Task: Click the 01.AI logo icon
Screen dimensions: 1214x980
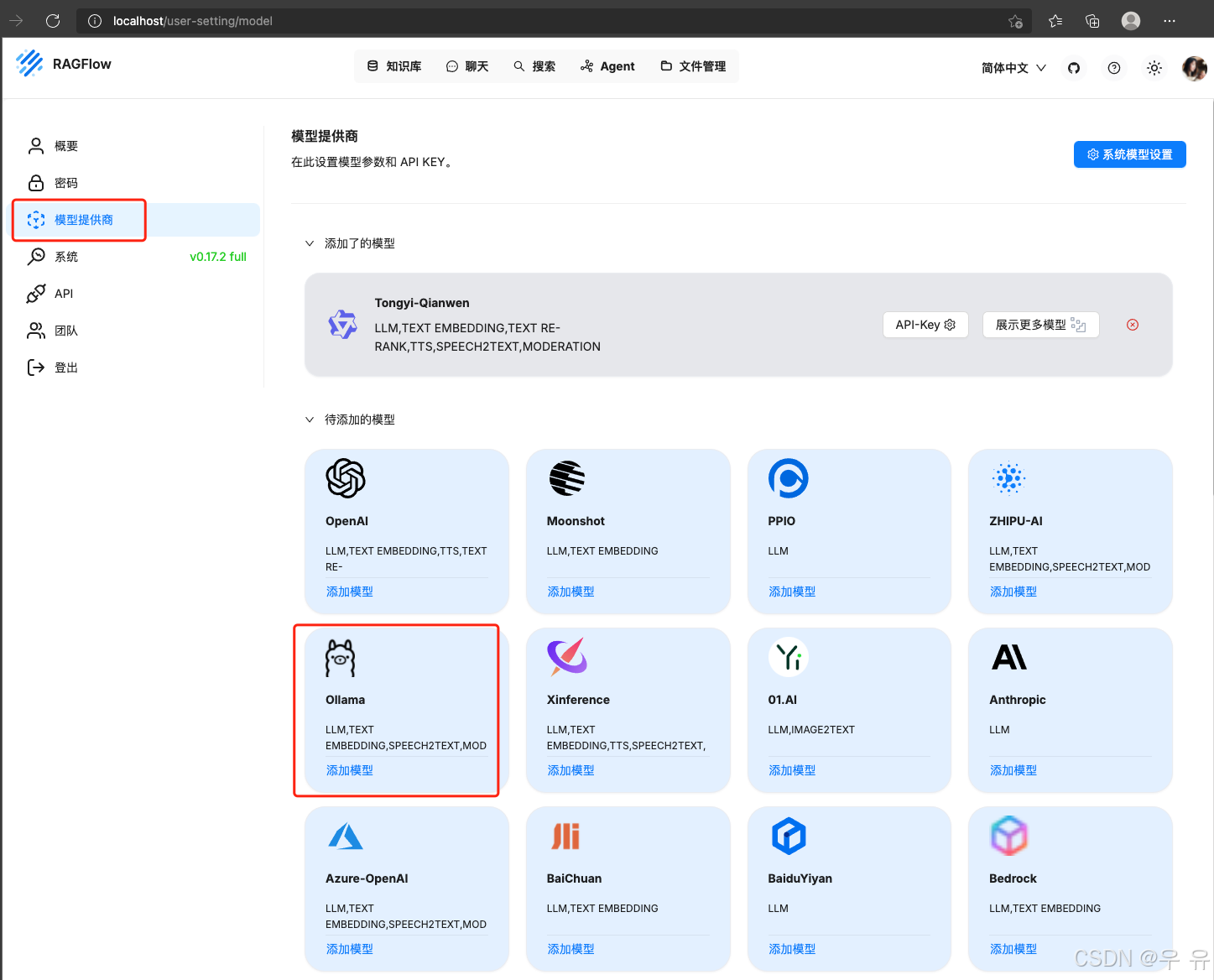Action: click(788, 657)
